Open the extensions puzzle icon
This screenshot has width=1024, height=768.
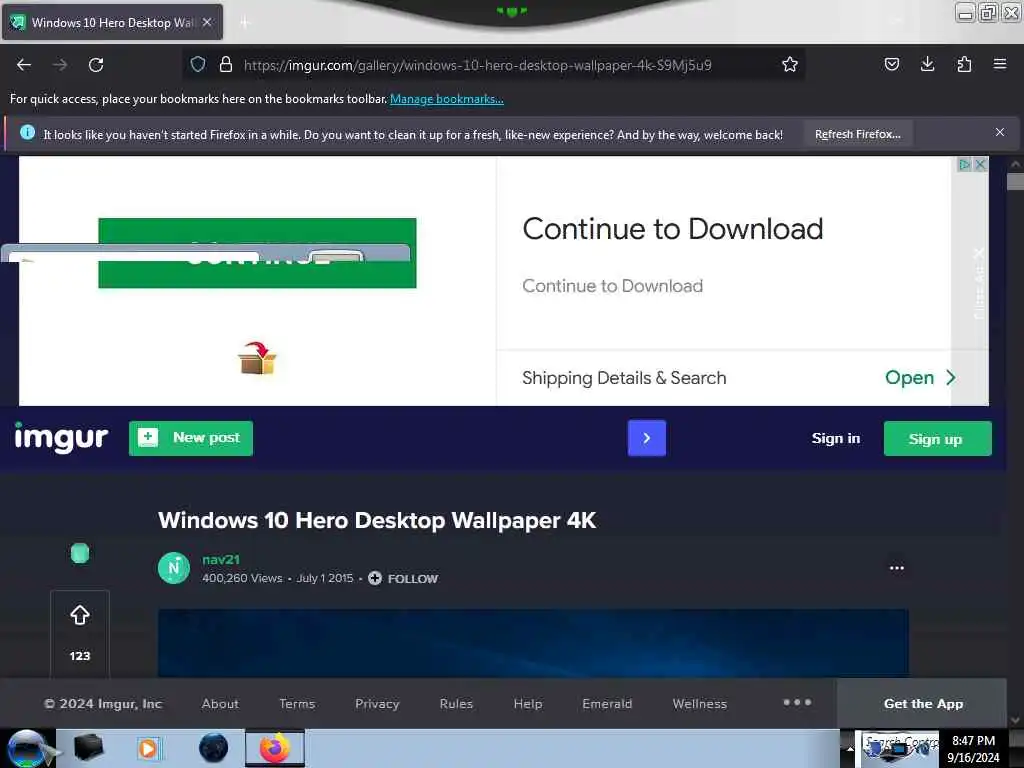[x=964, y=64]
